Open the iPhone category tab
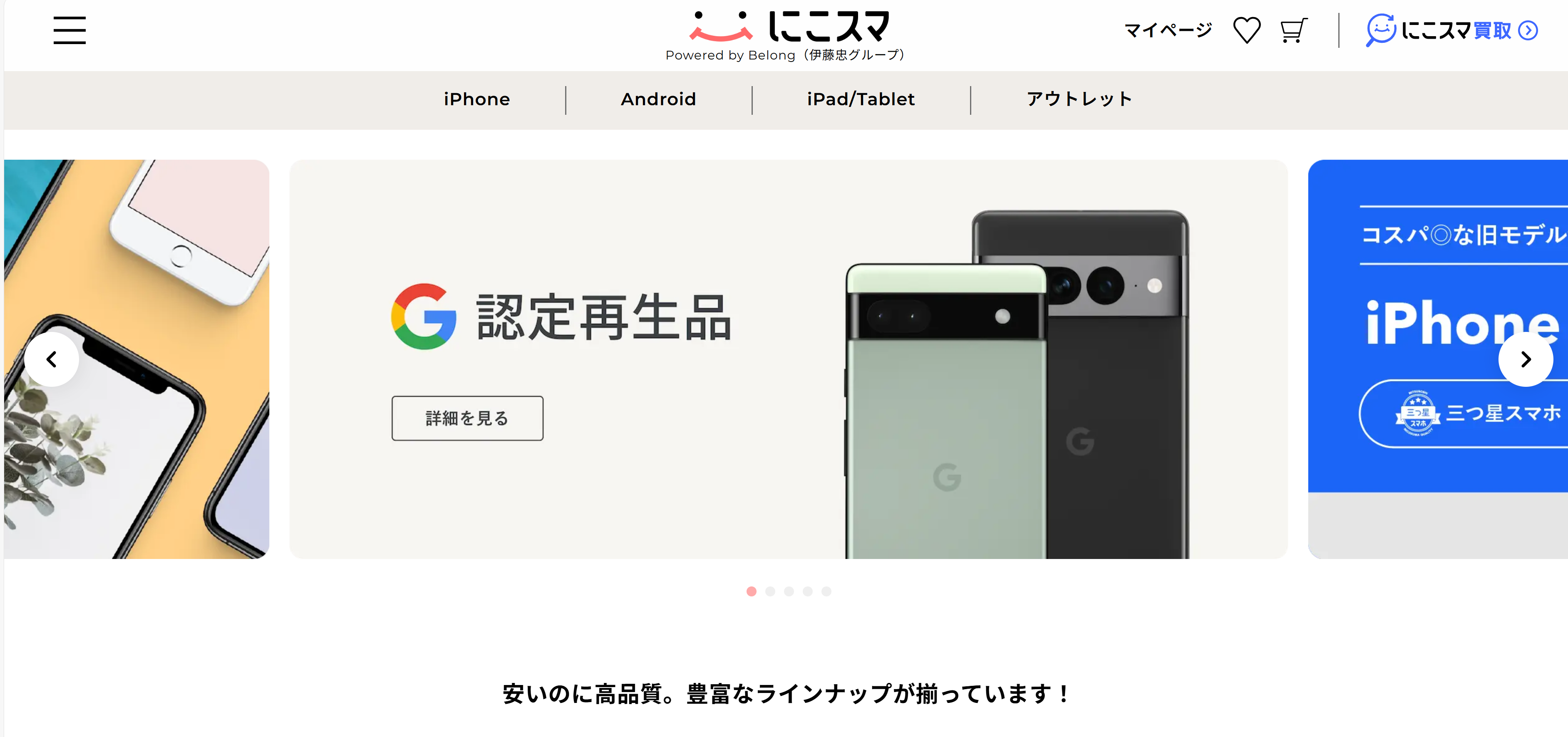 [x=476, y=99]
